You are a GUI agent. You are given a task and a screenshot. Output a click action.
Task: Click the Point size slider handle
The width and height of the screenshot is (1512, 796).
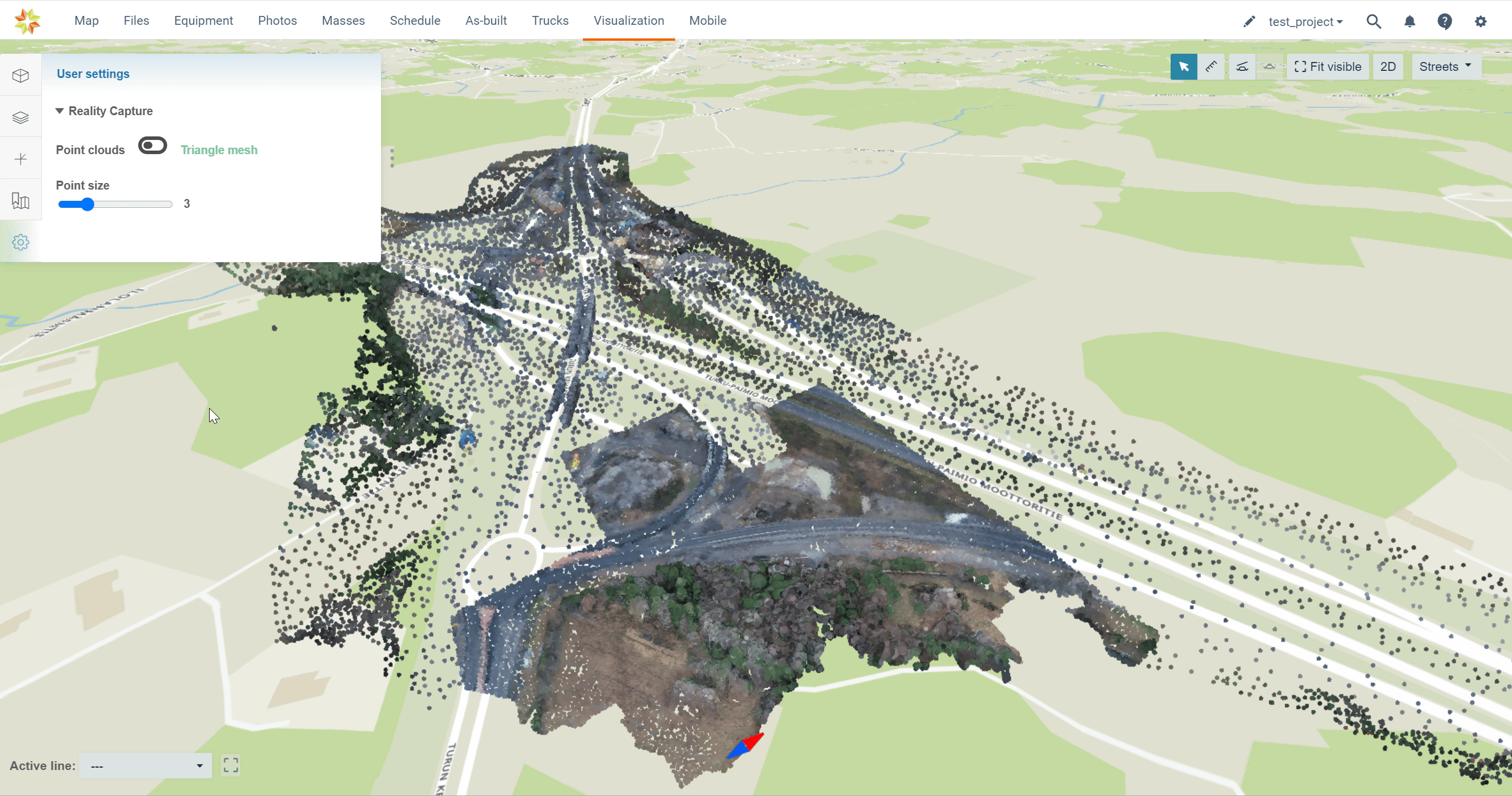pyautogui.click(x=87, y=204)
